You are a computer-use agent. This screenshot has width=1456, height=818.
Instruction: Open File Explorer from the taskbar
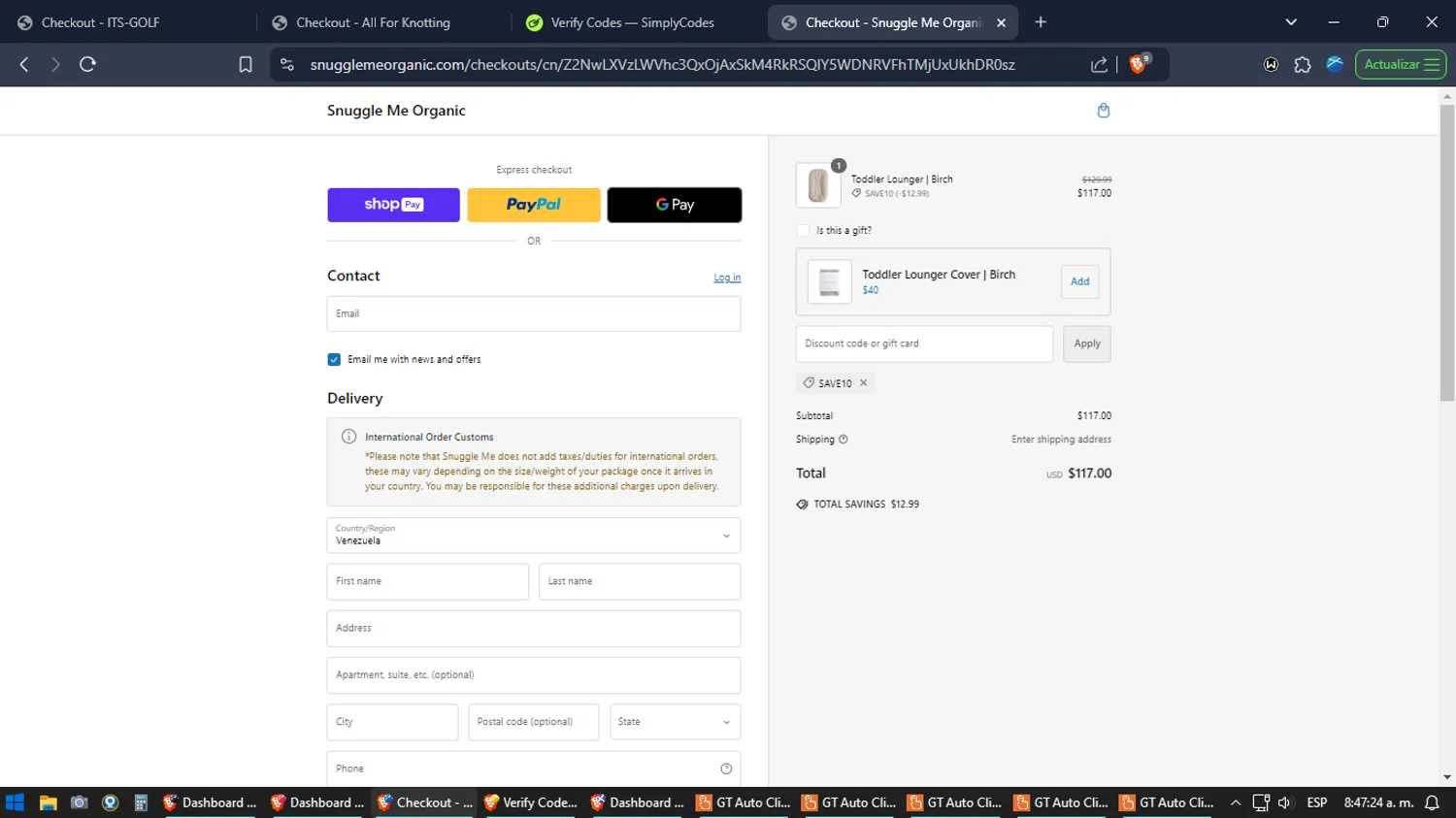(48, 802)
